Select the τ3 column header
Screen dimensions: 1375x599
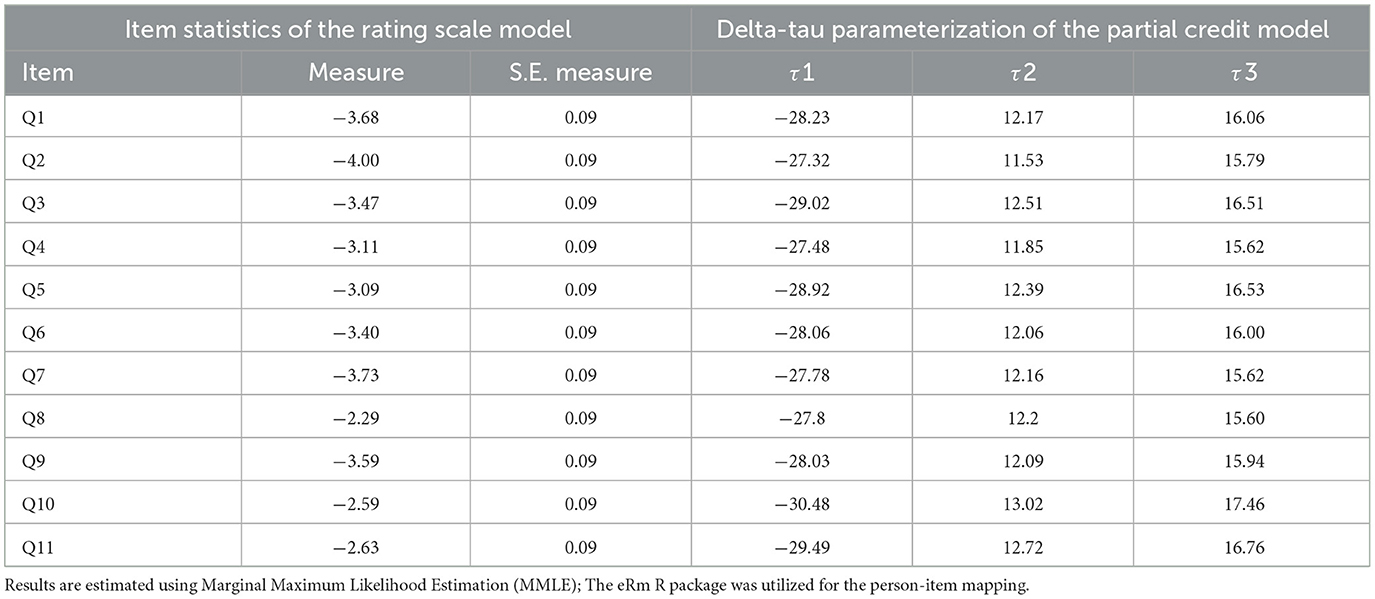(1250, 73)
